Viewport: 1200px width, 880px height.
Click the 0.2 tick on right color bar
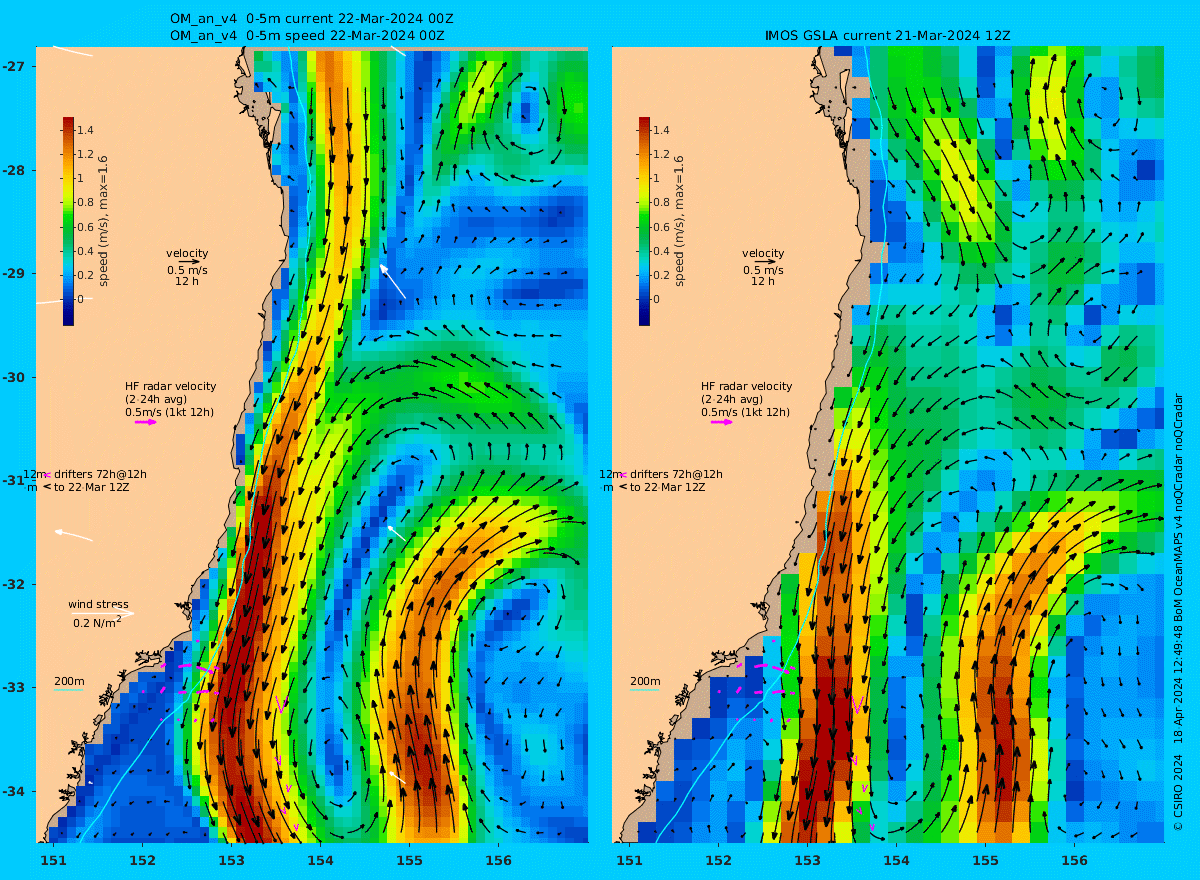tap(661, 275)
